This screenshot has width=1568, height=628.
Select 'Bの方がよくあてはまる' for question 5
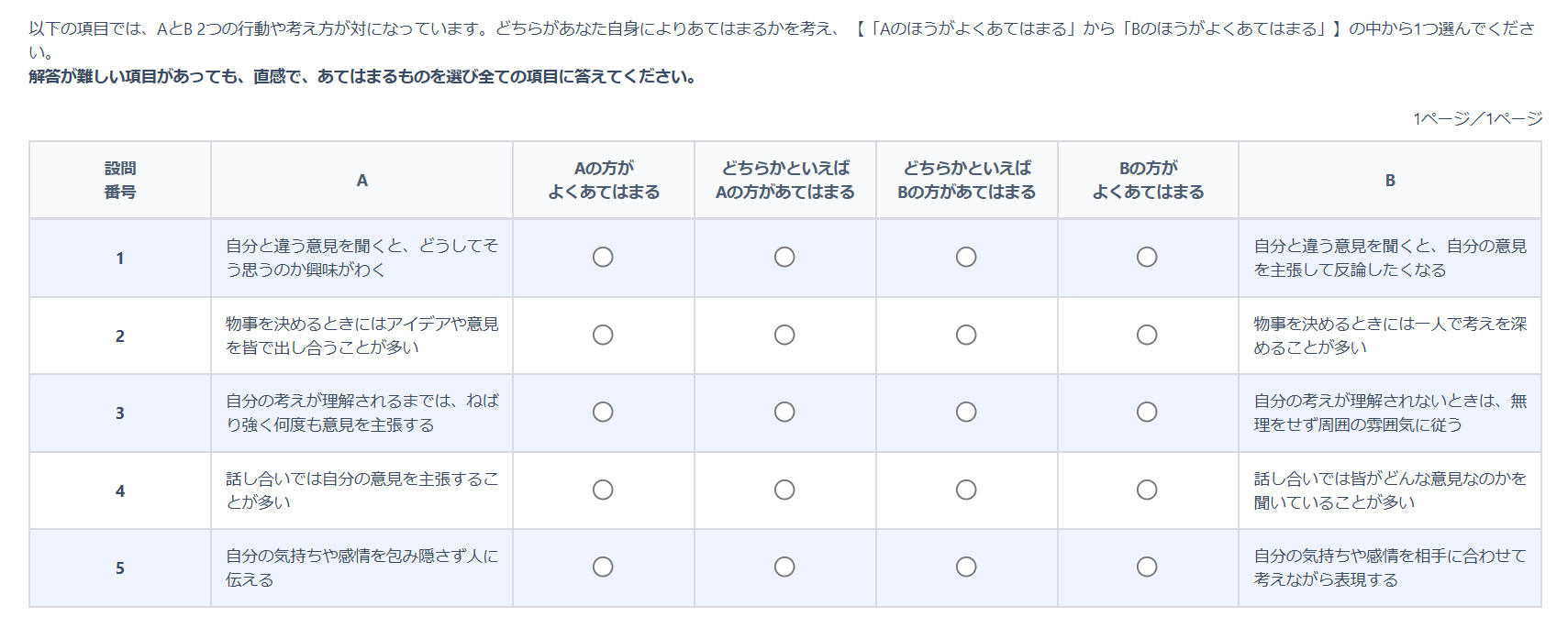(1147, 567)
